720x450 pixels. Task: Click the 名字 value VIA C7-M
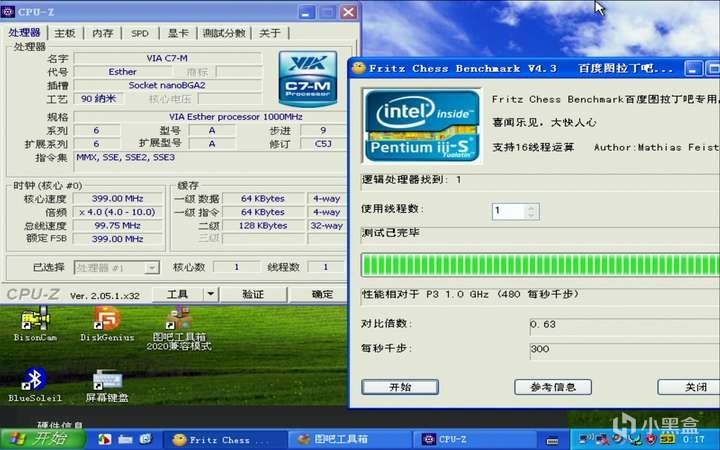point(168,58)
